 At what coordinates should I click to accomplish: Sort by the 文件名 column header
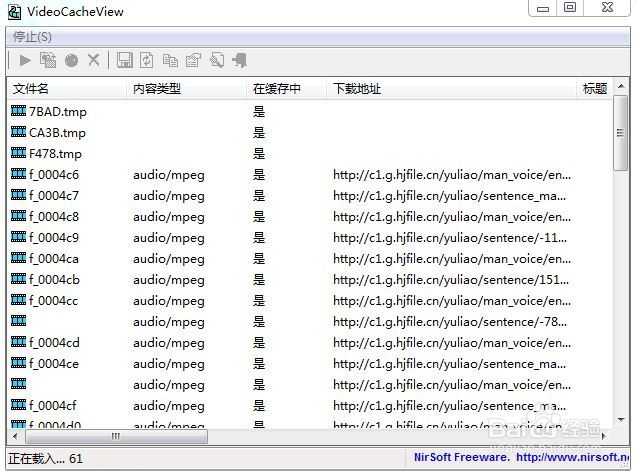66,88
